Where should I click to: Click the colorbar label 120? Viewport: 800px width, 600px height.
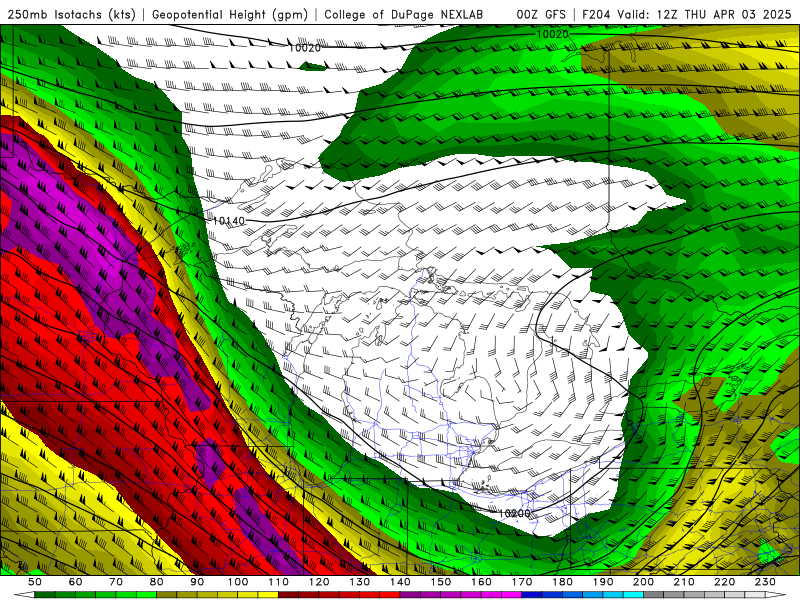point(319,582)
